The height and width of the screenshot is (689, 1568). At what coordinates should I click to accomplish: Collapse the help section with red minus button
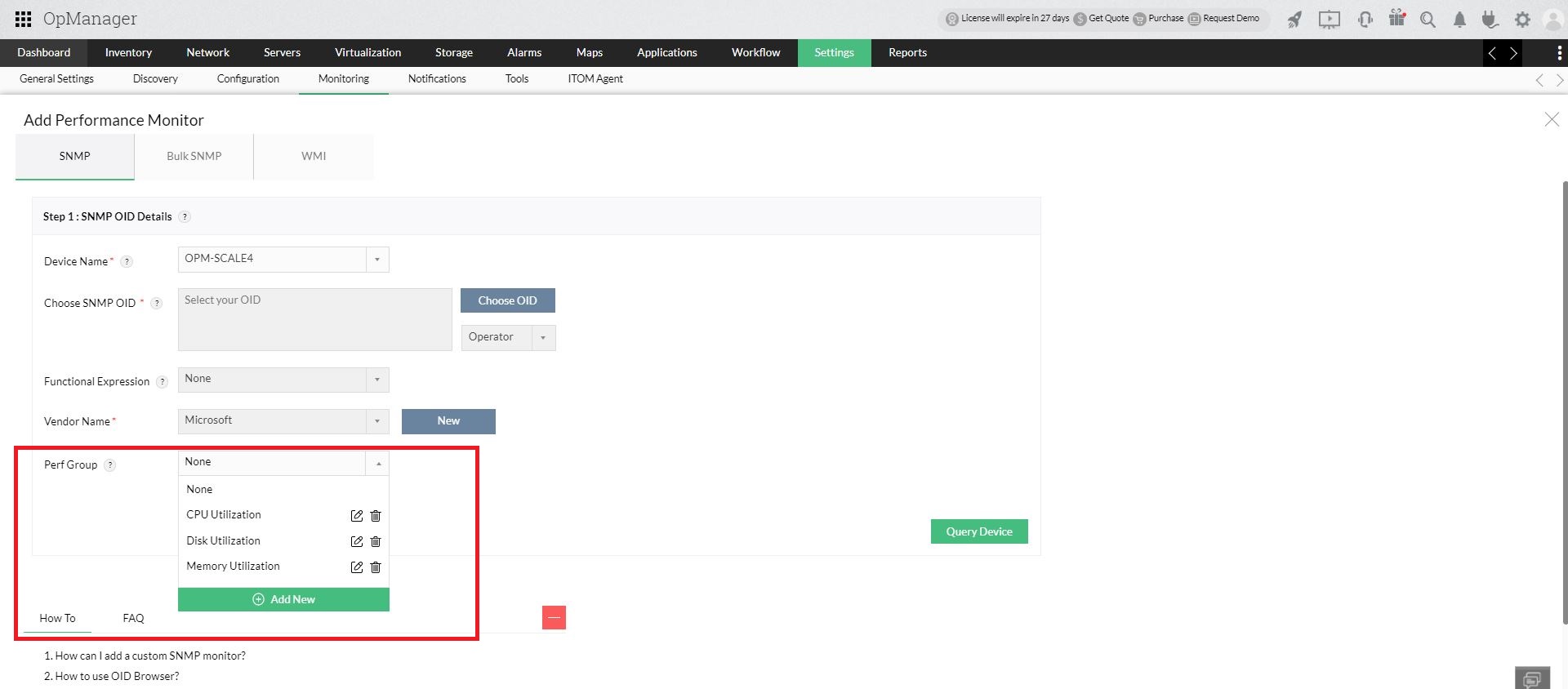pyautogui.click(x=554, y=617)
